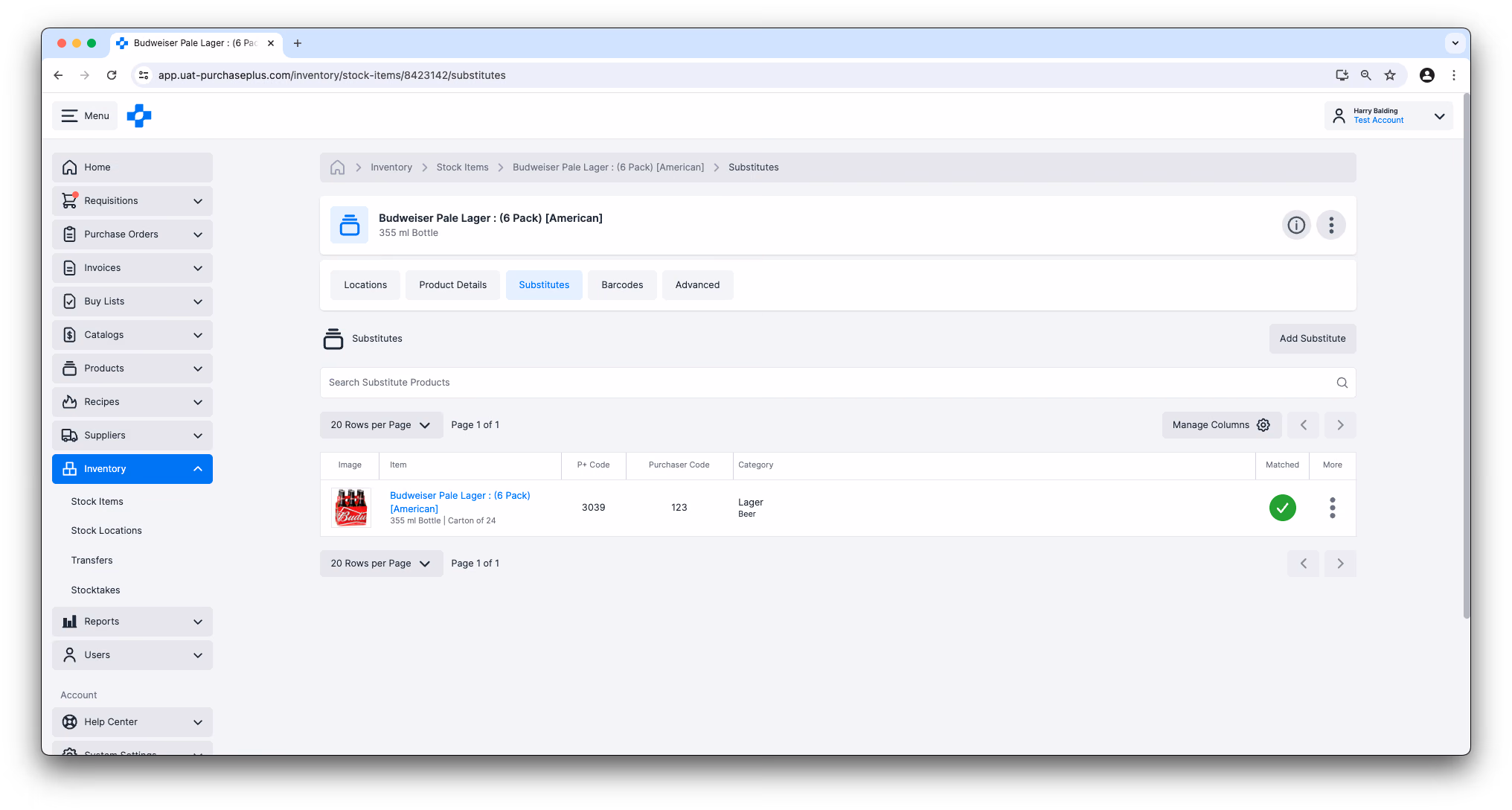The image size is (1512, 810).
Task: Open the tab search dropdown in Chrome
Action: point(1455,43)
